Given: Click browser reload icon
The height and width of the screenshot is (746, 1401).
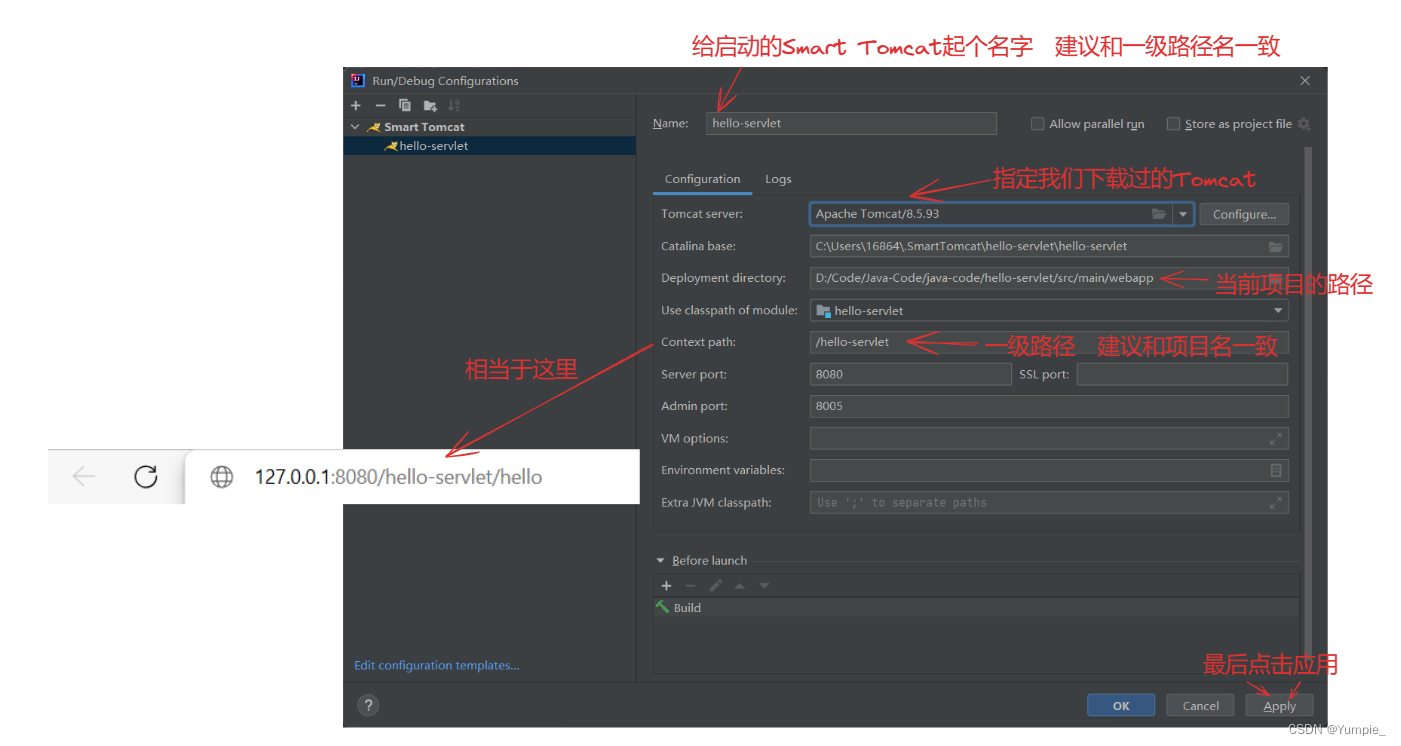Looking at the screenshot, I should tap(146, 477).
